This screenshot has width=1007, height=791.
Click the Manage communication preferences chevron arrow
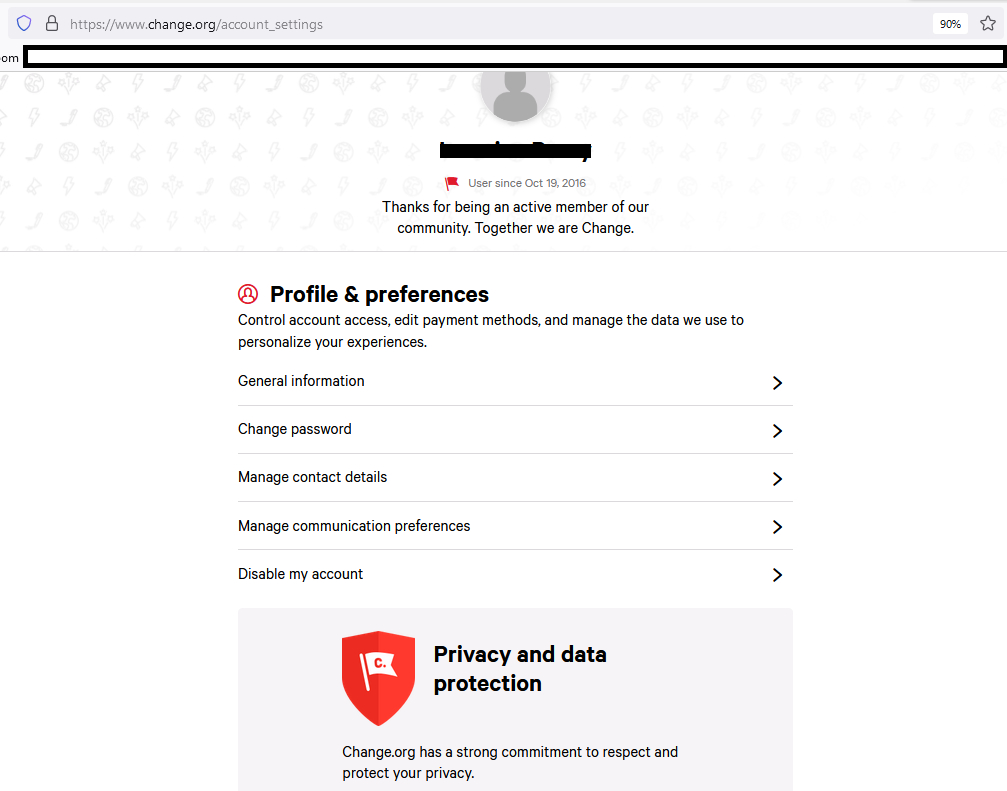[777, 527]
